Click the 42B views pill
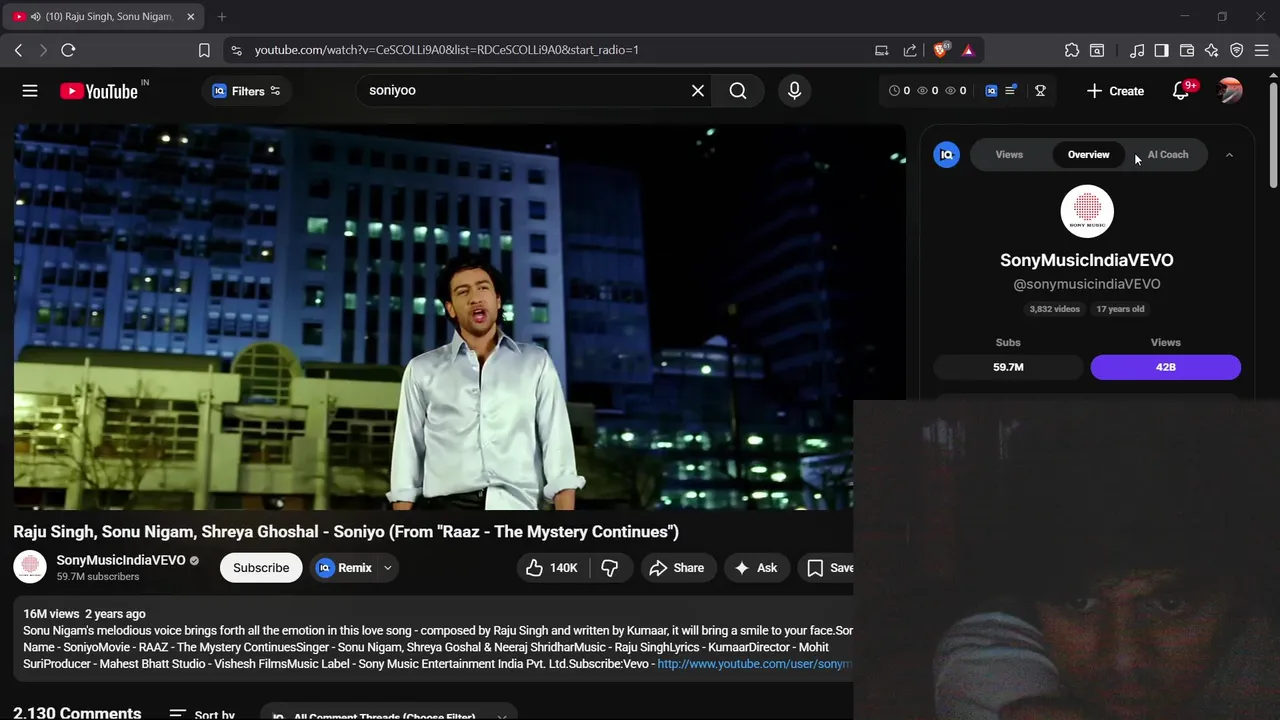The width and height of the screenshot is (1280, 720). [x=1165, y=367]
